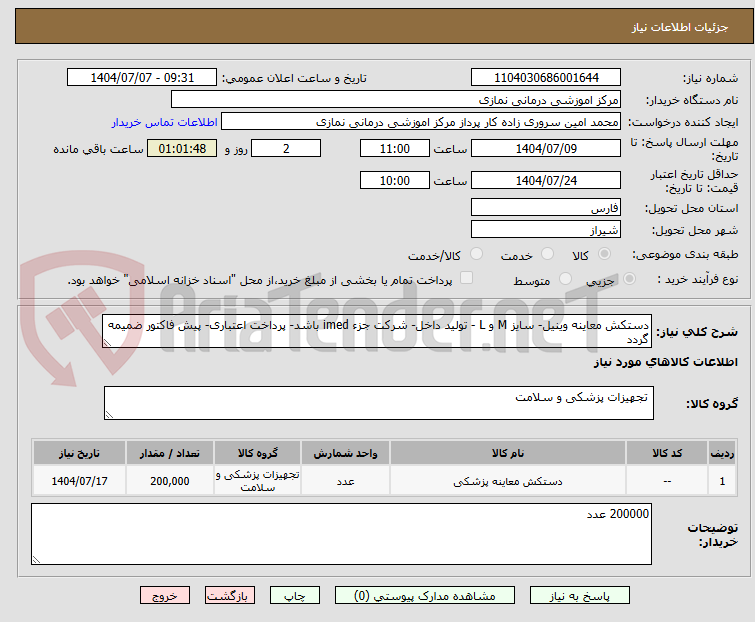This screenshot has width=755, height=622.
Task: Click the تعداد / مقدار column header
Action: pos(169,453)
